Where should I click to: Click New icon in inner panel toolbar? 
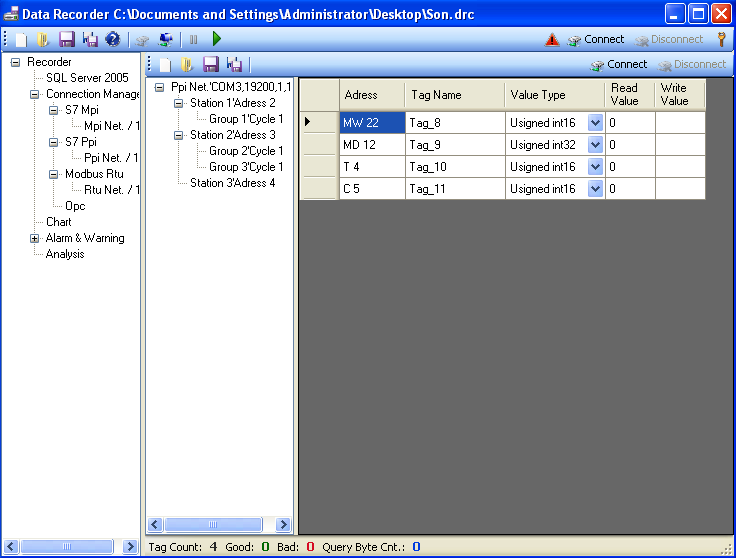165,64
